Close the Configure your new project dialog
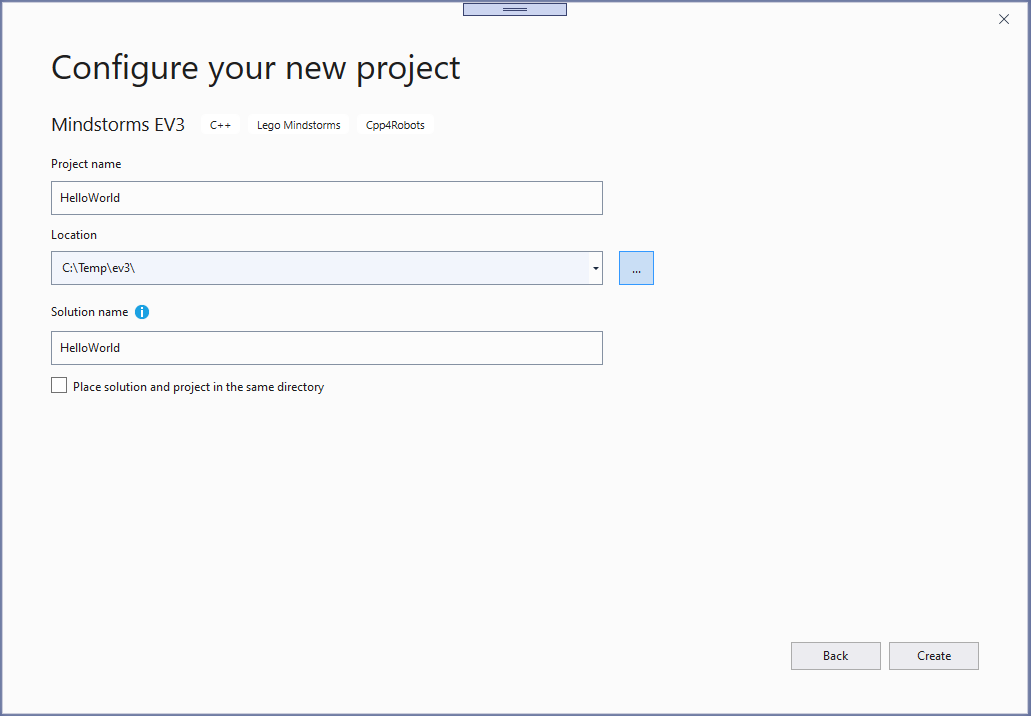This screenshot has height=716, width=1031. 1003,20
